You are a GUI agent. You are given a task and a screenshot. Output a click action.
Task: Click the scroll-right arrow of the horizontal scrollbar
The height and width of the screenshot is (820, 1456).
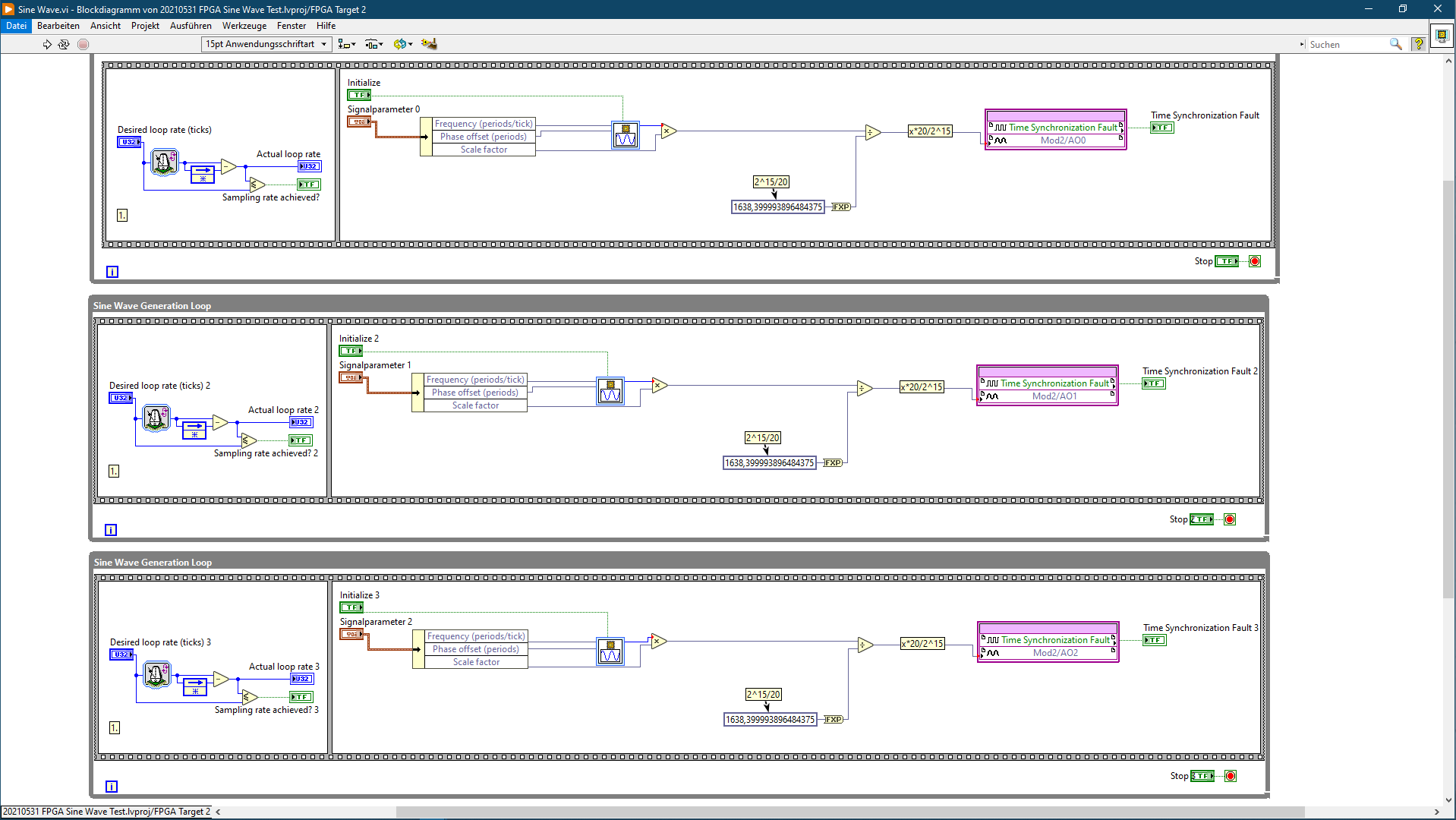coord(1436,812)
